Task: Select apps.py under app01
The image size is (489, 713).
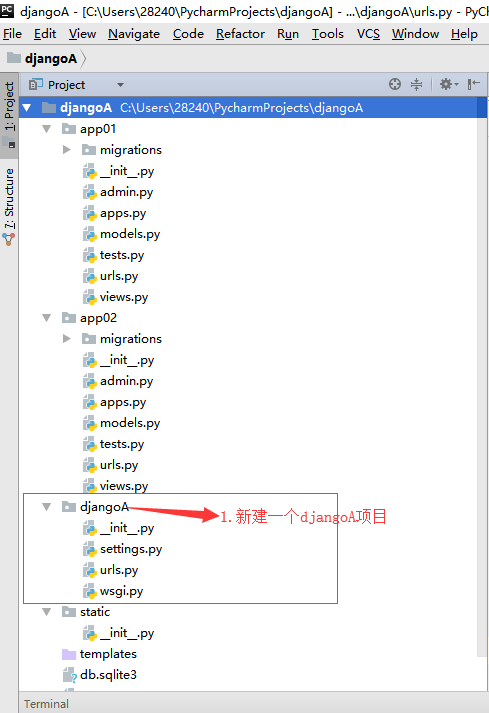Action: [123, 213]
